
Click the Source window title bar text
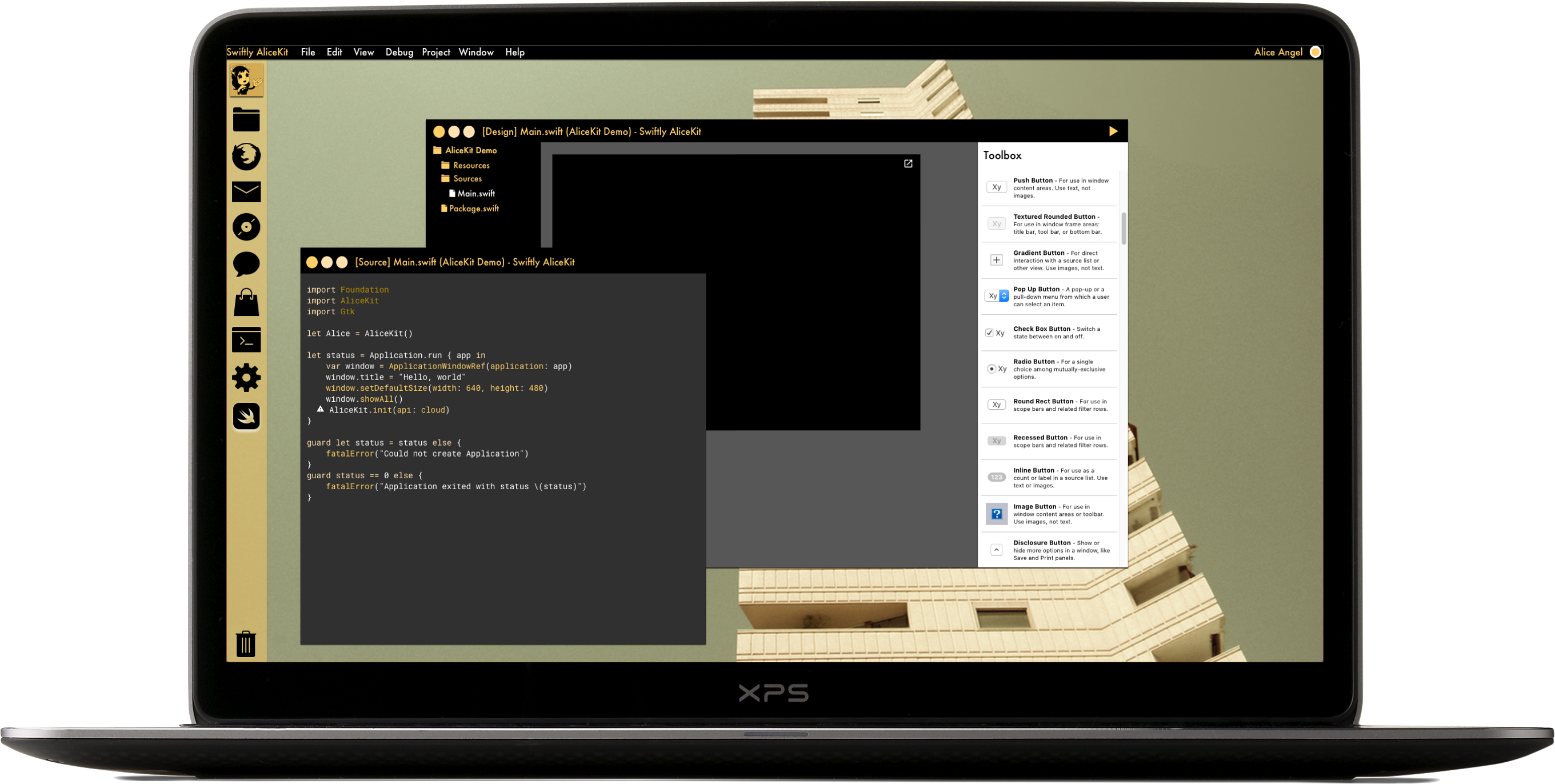click(x=465, y=262)
